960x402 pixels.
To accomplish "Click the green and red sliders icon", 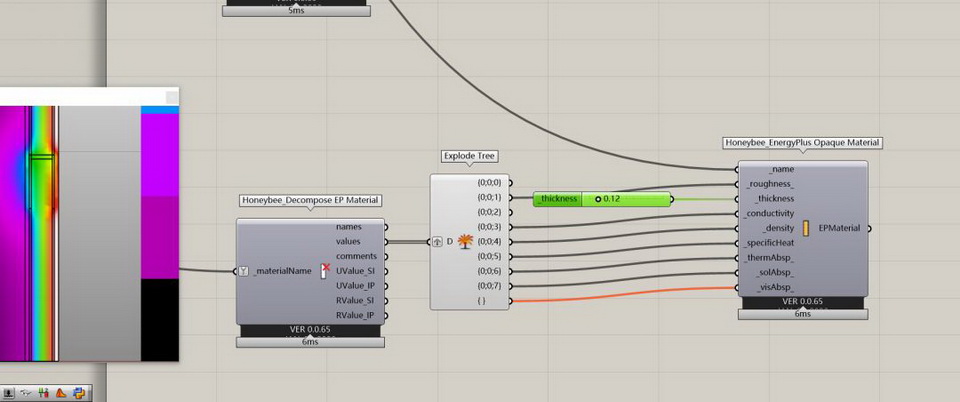I will pyautogui.click(x=44, y=393).
